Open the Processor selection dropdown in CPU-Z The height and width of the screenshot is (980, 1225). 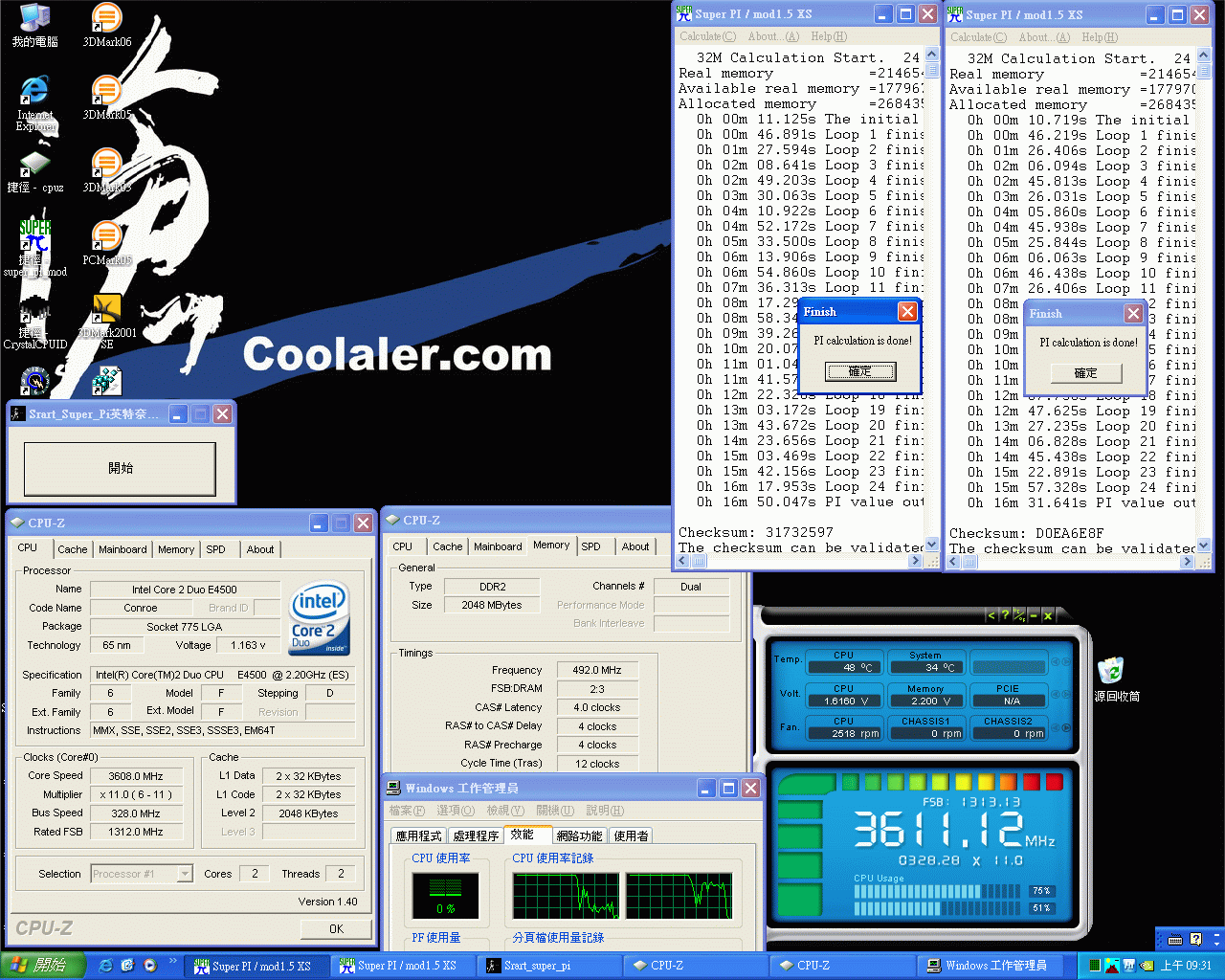pyautogui.click(x=185, y=874)
